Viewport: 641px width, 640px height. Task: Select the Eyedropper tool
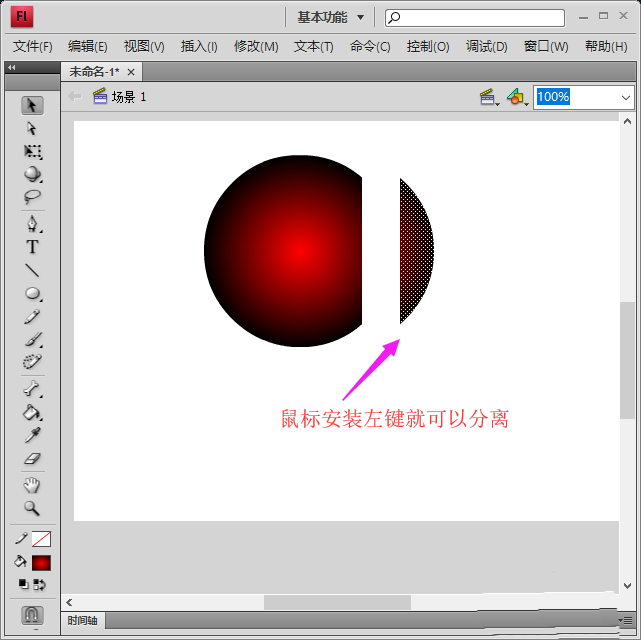[32, 435]
